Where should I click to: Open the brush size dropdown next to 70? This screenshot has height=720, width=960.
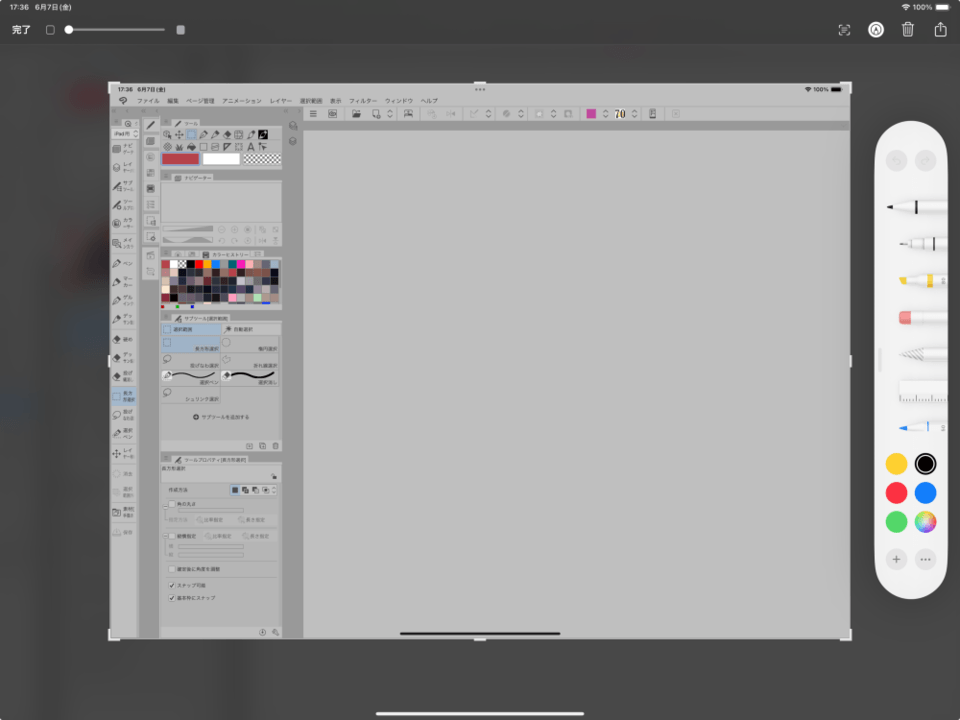[x=634, y=113]
